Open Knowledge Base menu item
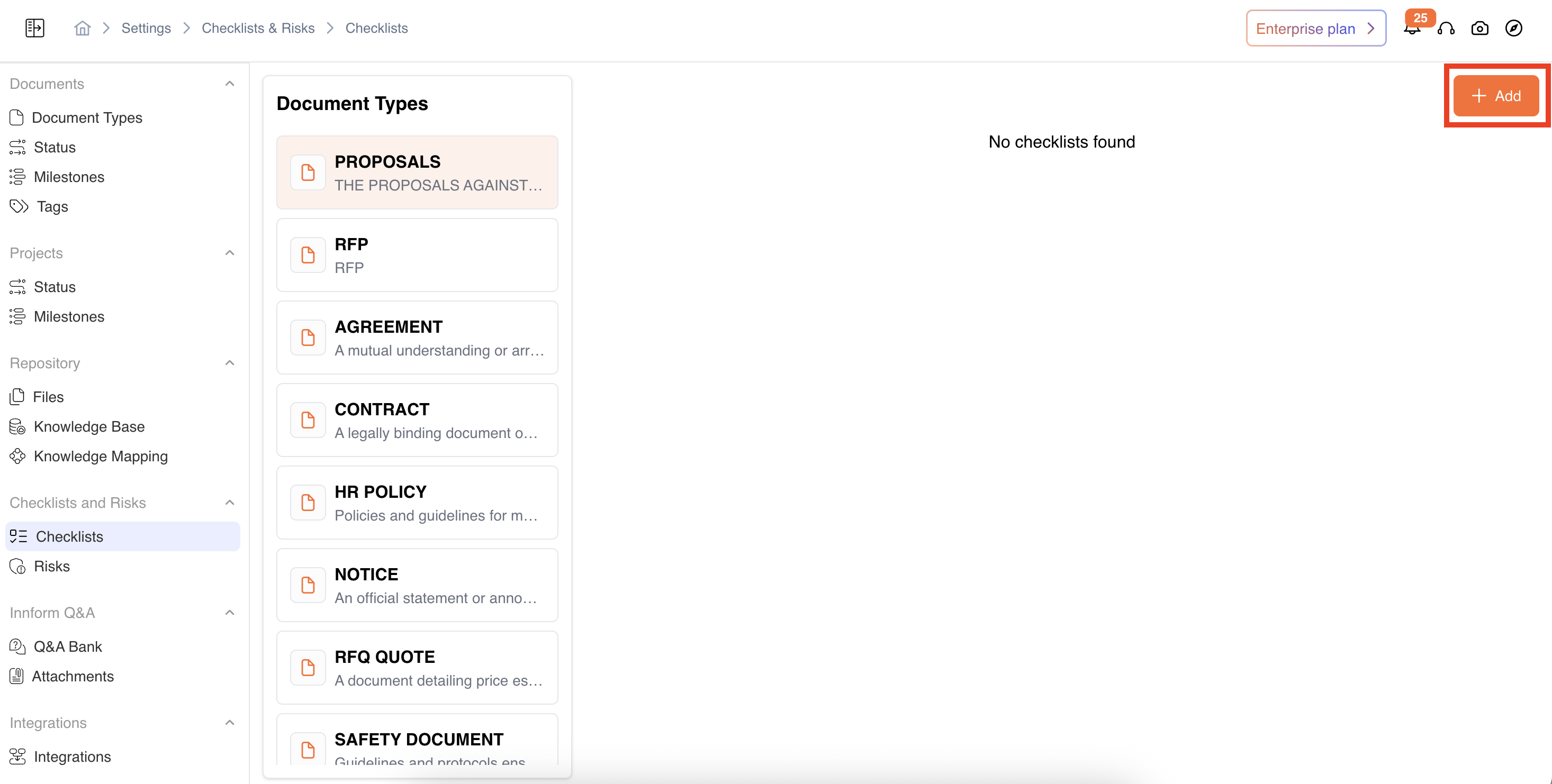 (88, 426)
